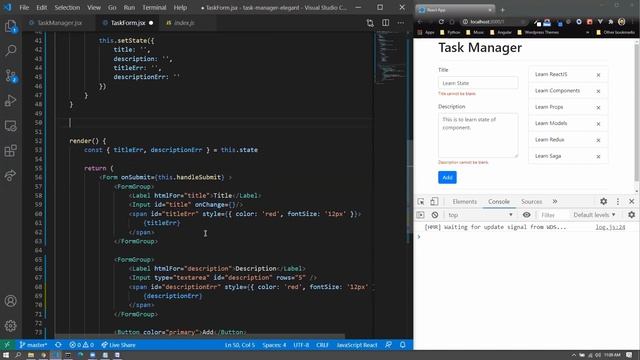The width and height of the screenshot is (640, 360).
Task: Open the Remote Explorer view
Action: point(11,126)
